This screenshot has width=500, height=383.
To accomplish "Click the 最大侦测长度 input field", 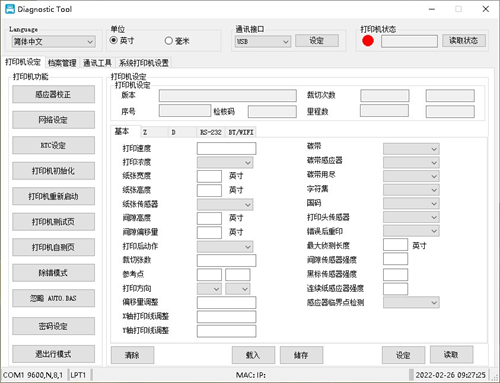I will pos(395,244).
